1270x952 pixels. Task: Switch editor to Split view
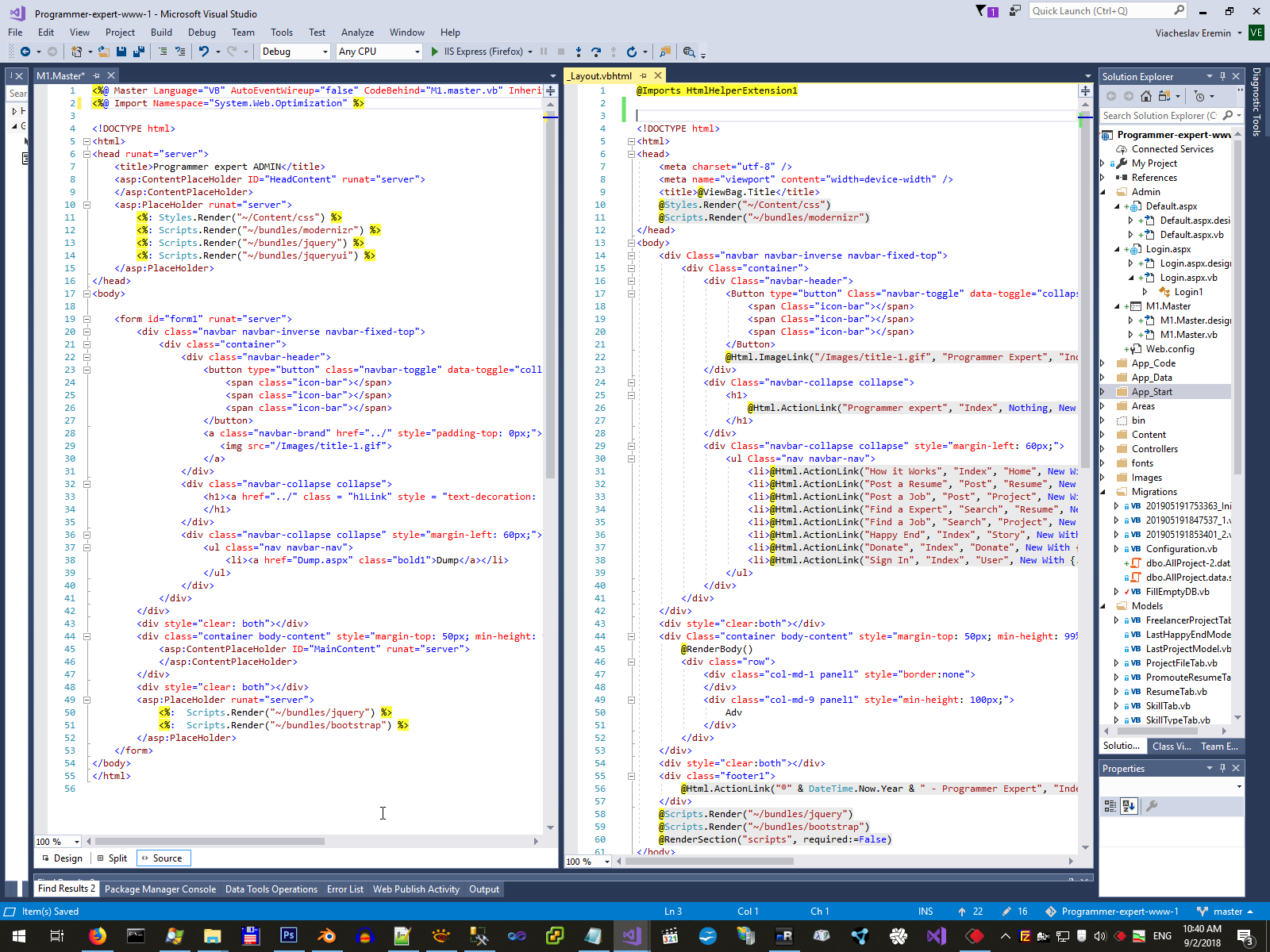[112, 858]
